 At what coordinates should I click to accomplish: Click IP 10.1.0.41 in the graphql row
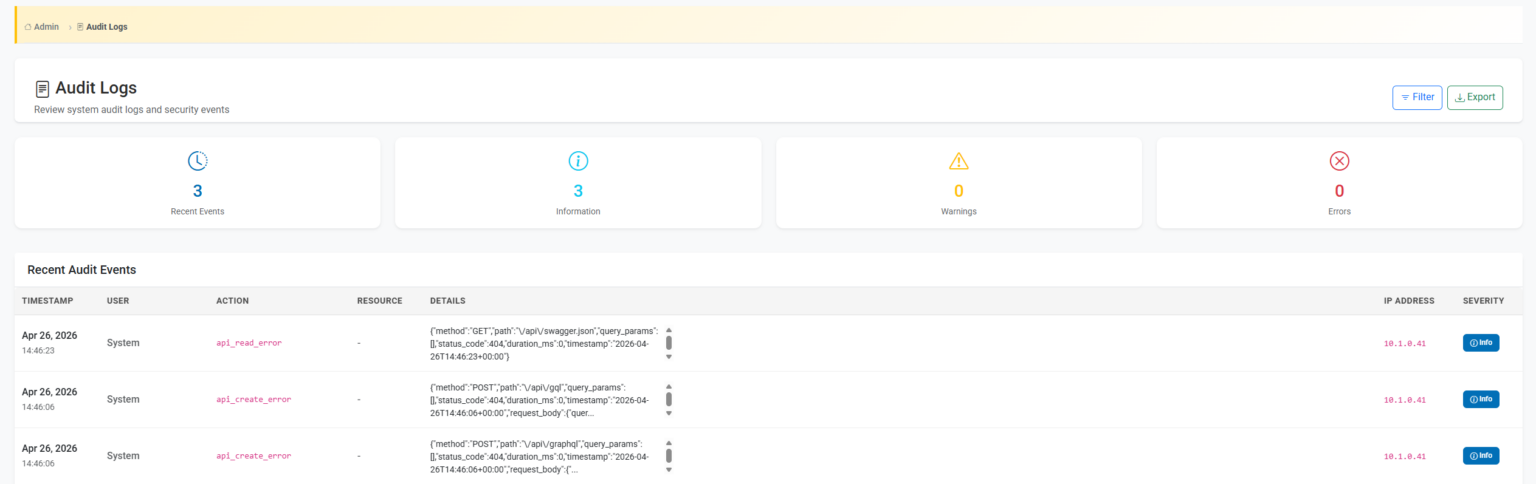(1405, 456)
